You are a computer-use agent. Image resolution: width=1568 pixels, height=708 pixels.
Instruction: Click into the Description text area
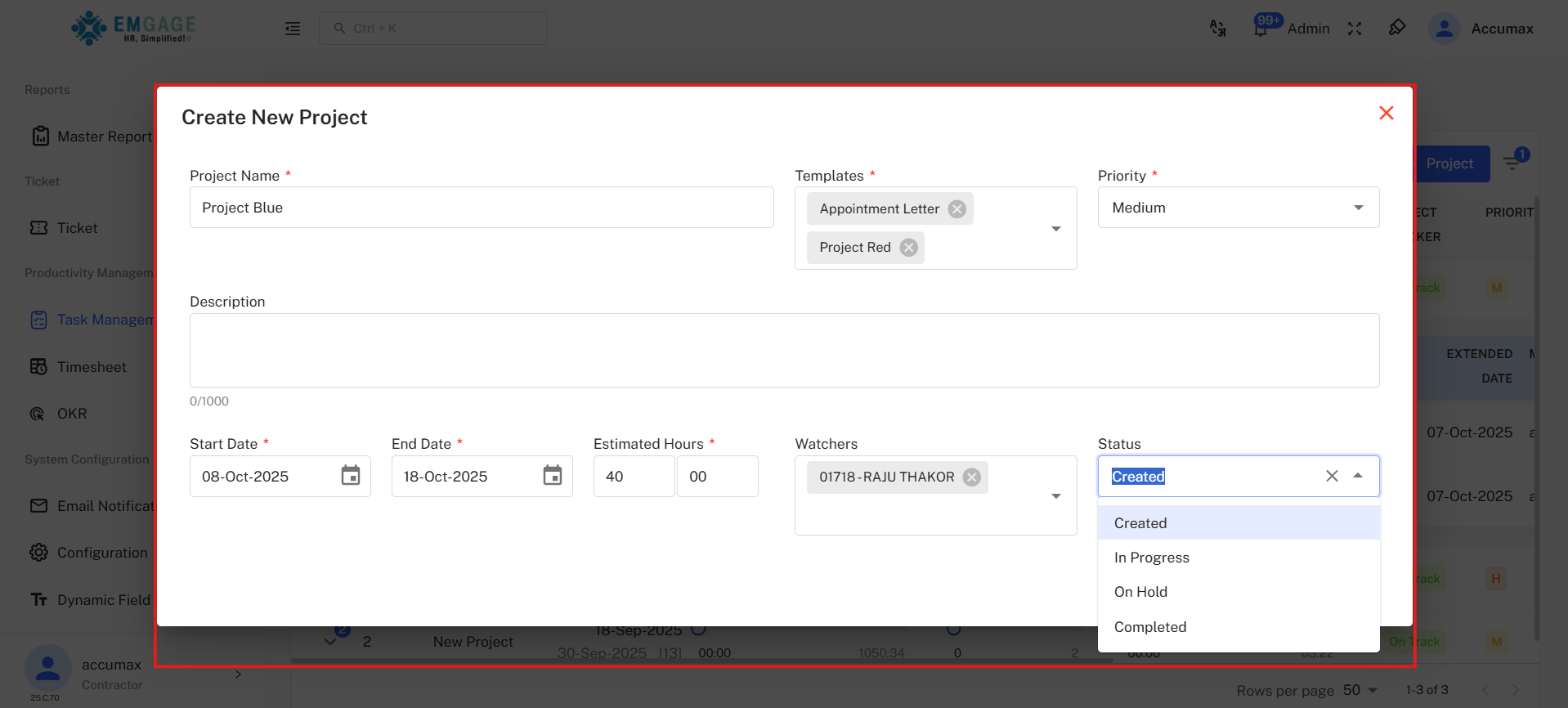784,350
